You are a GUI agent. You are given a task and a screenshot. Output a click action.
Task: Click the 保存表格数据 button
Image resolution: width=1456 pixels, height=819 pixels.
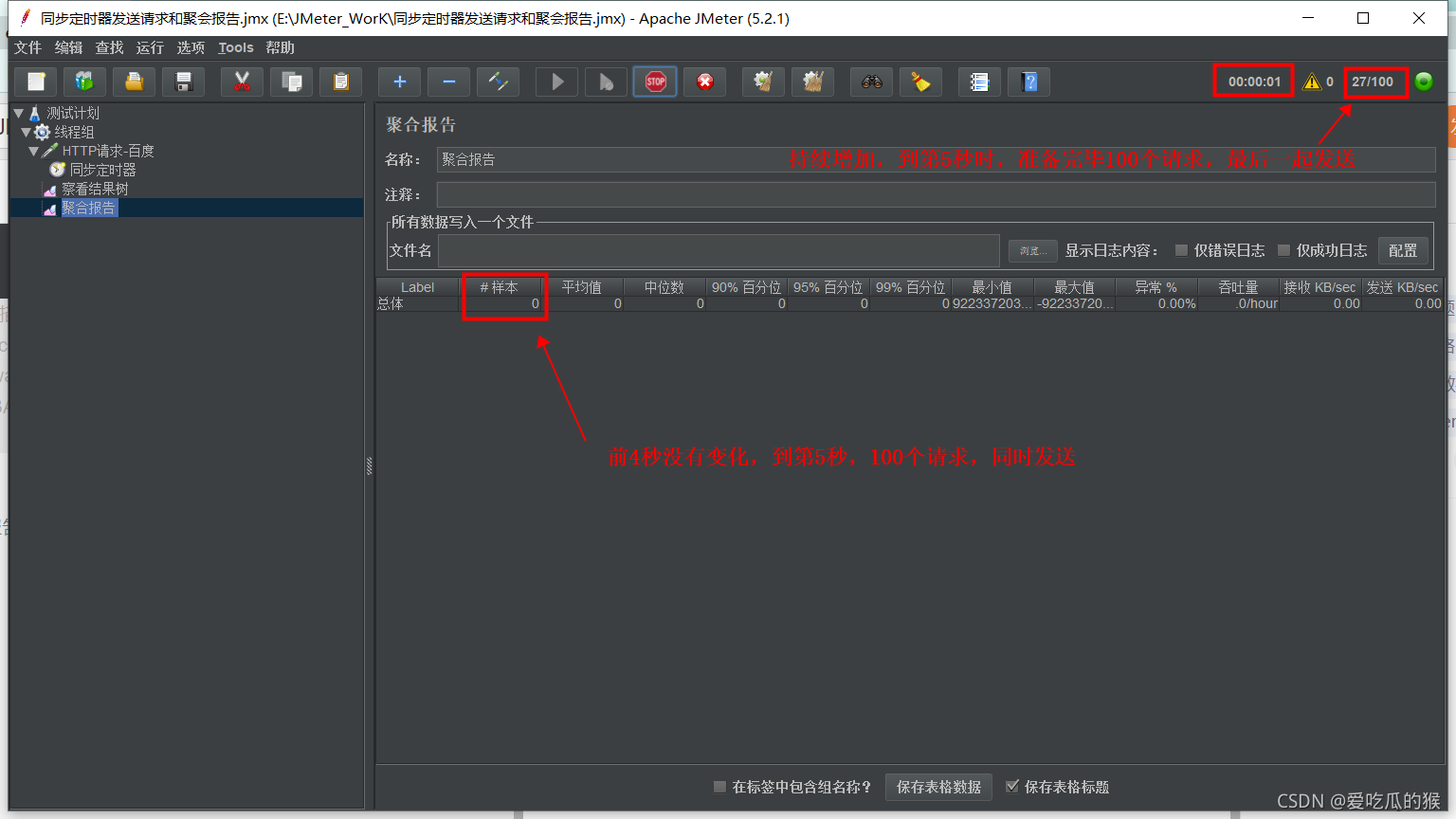[937, 786]
